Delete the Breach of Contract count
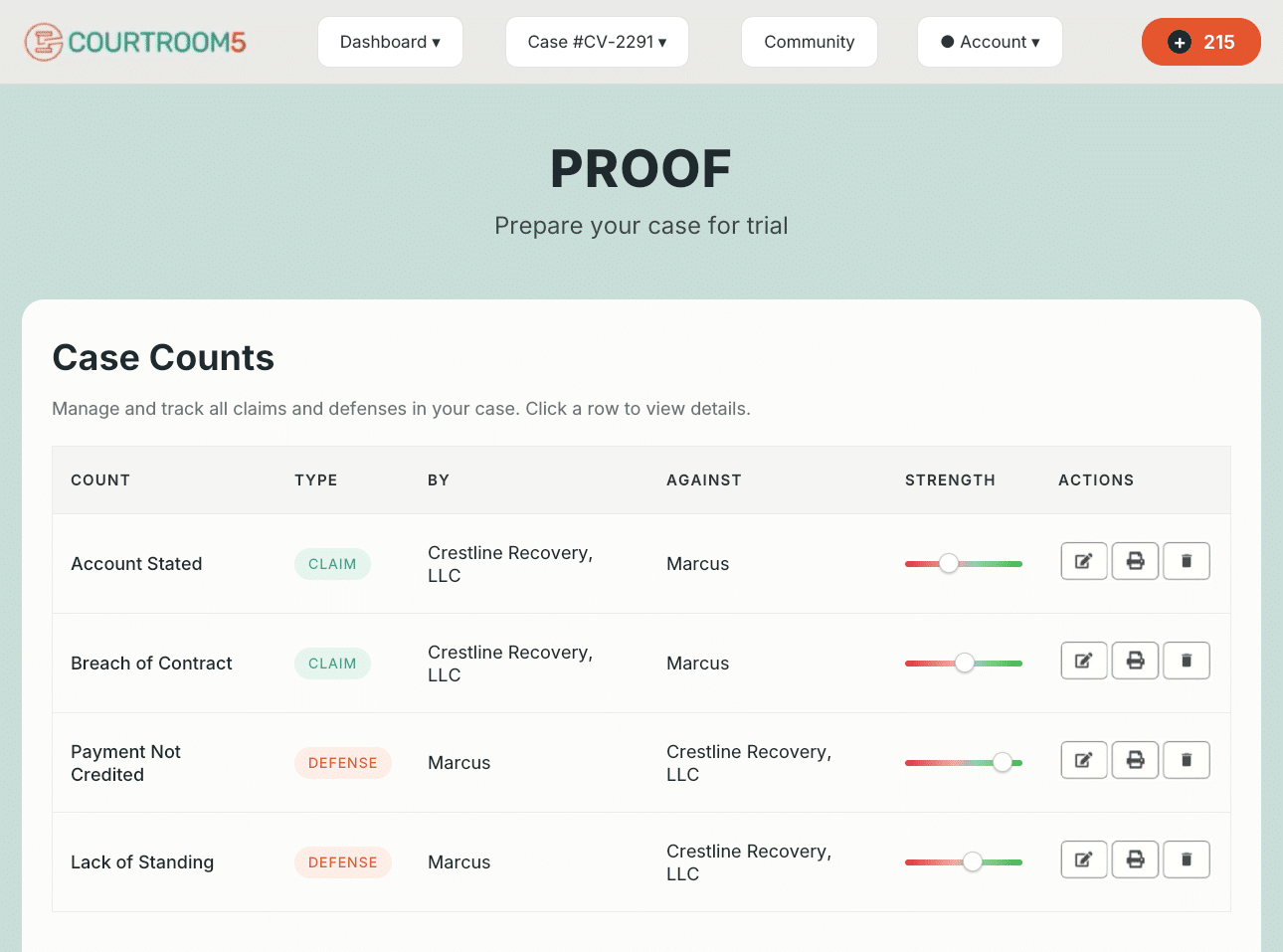This screenshot has height=952, width=1283. (x=1187, y=661)
